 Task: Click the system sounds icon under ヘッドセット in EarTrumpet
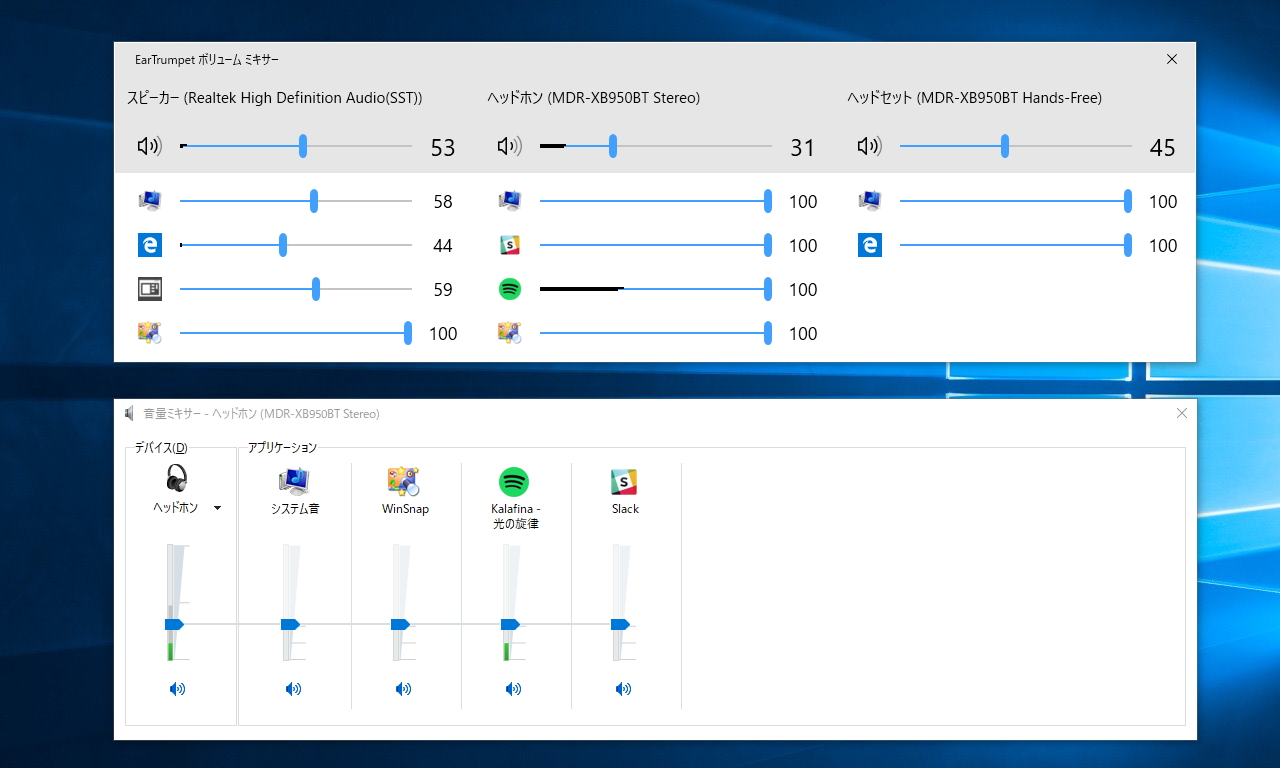870,201
